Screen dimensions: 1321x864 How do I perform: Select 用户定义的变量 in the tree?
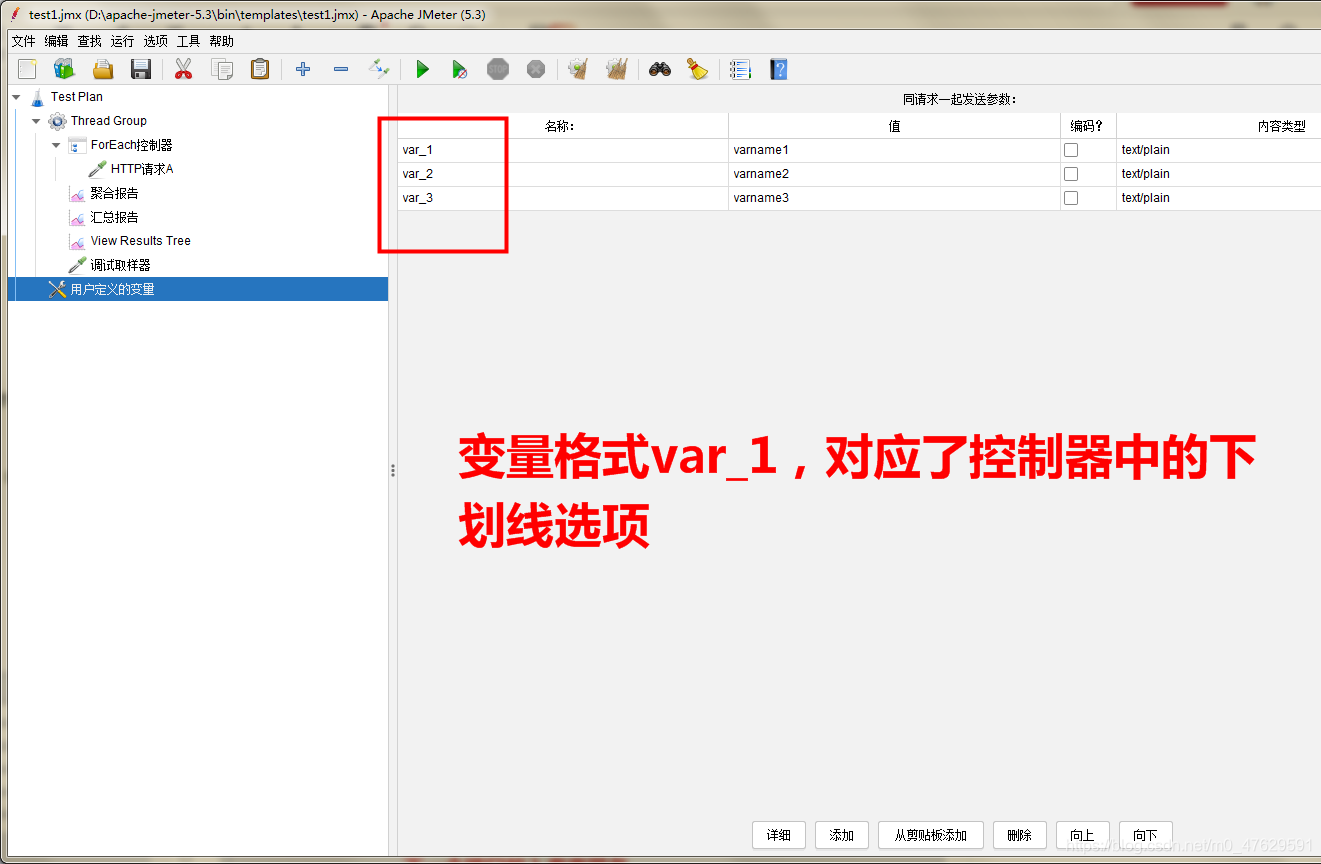pos(112,289)
